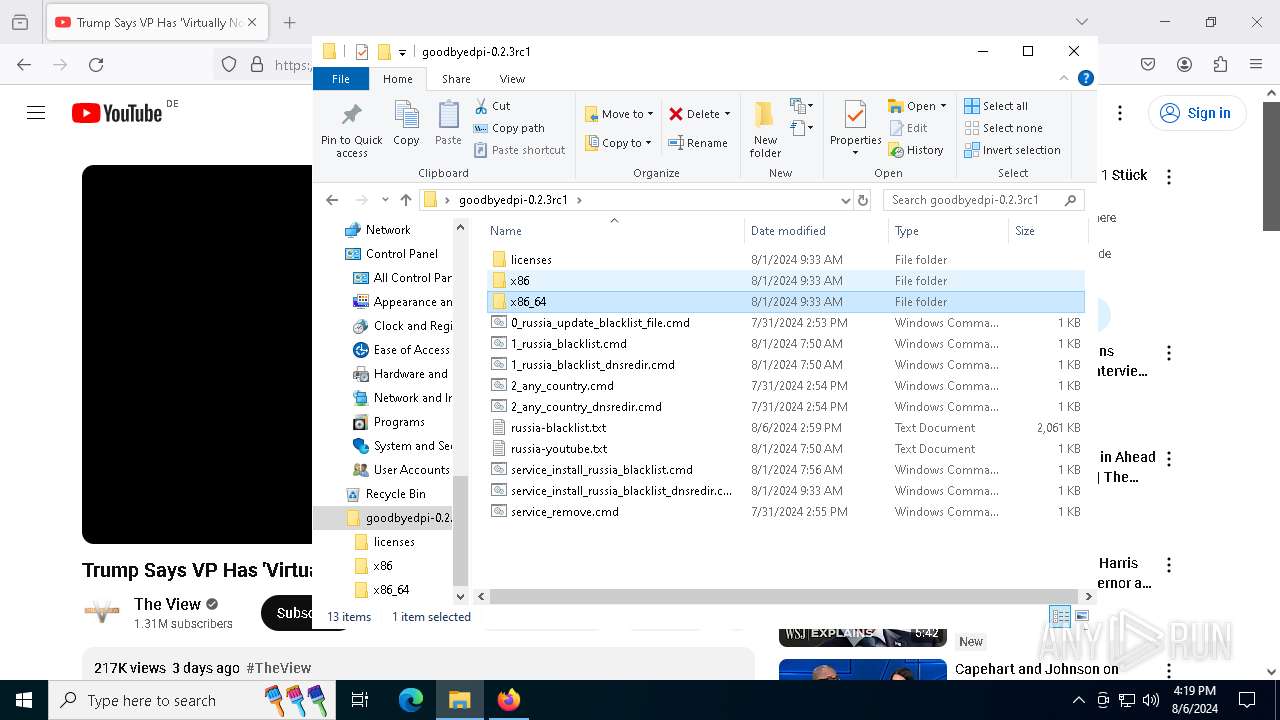Click the Search goodbyedpi-0.2.3rc1 field
The height and width of the screenshot is (720, 1280).
[984, 200]
